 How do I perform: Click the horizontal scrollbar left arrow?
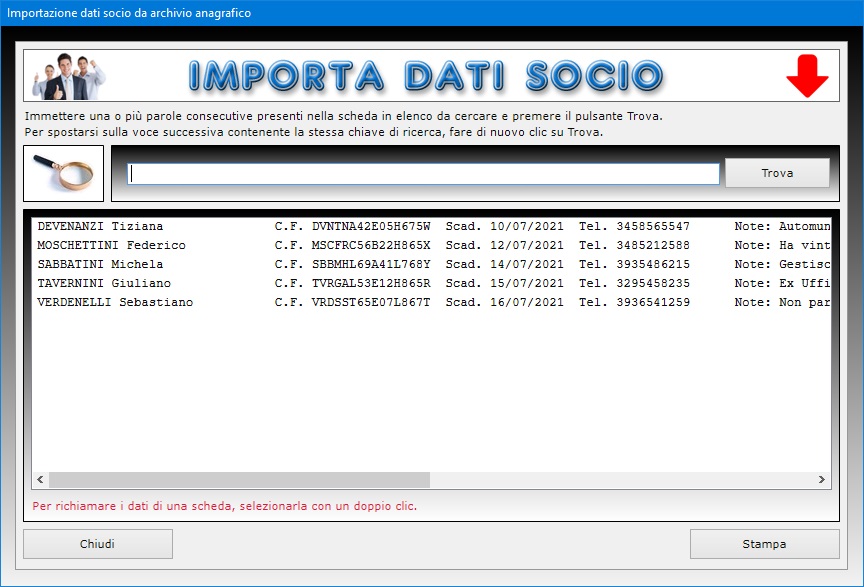[40, 480]
